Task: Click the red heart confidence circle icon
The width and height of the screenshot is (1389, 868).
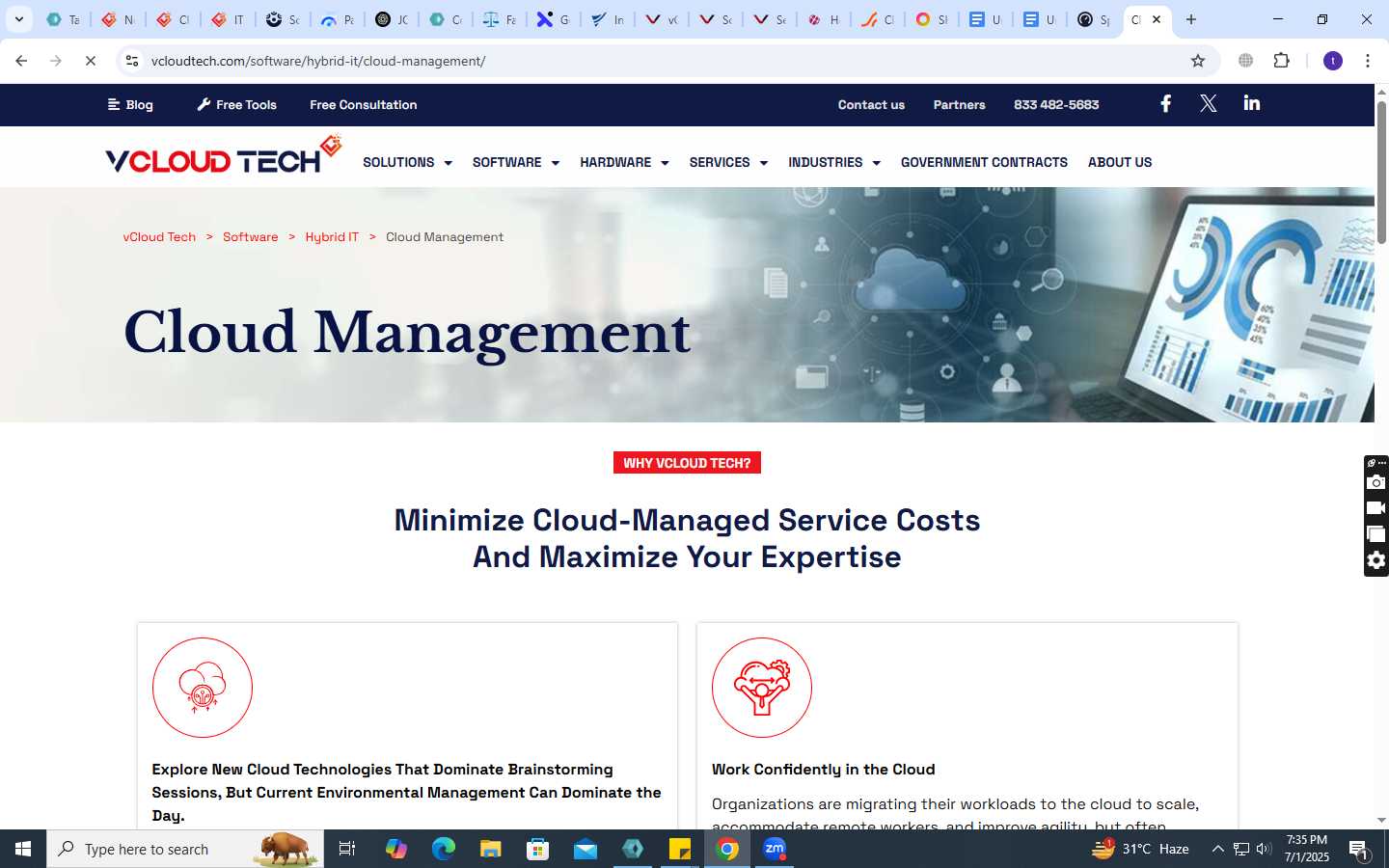Action: point(762,688)
